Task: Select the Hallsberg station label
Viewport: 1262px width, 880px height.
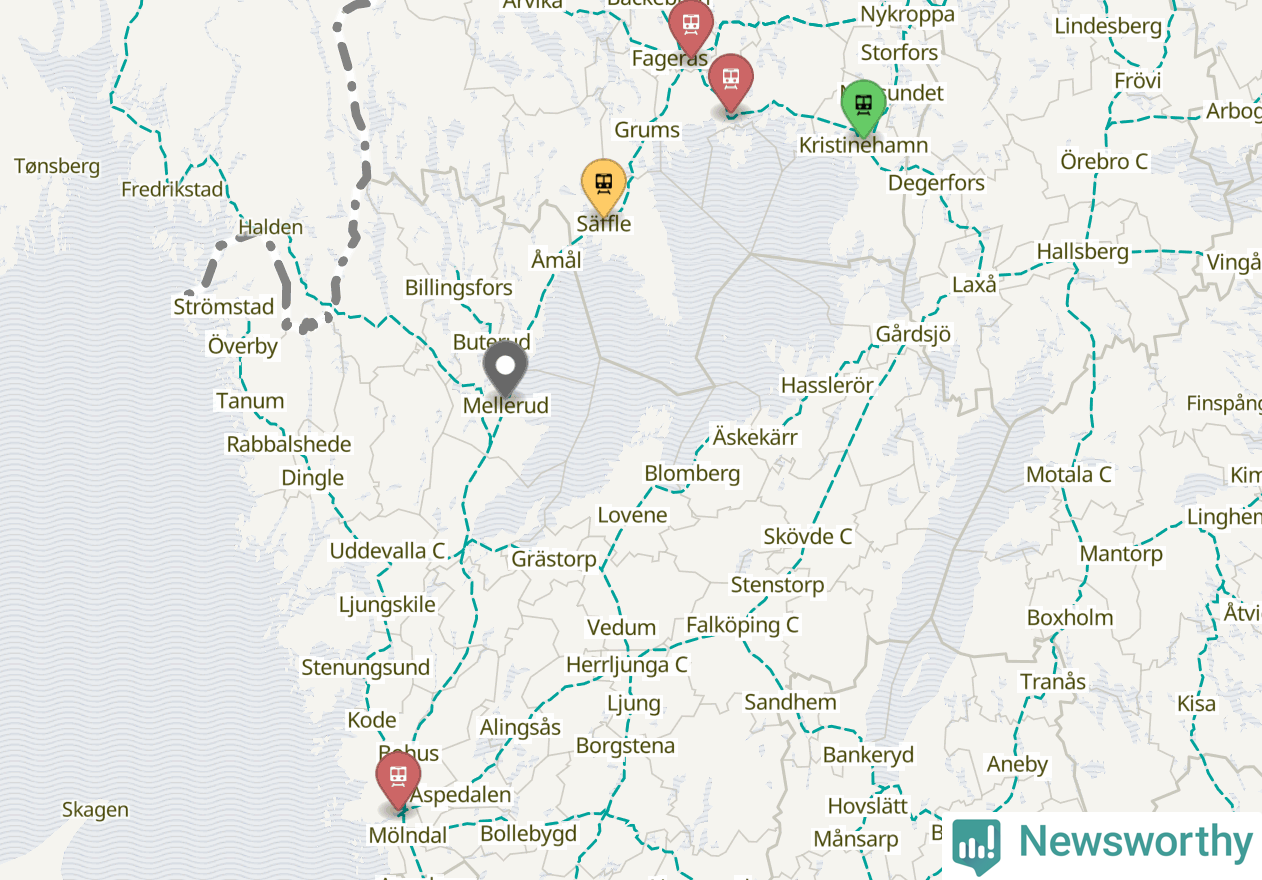Action: tap(1083, 252)
